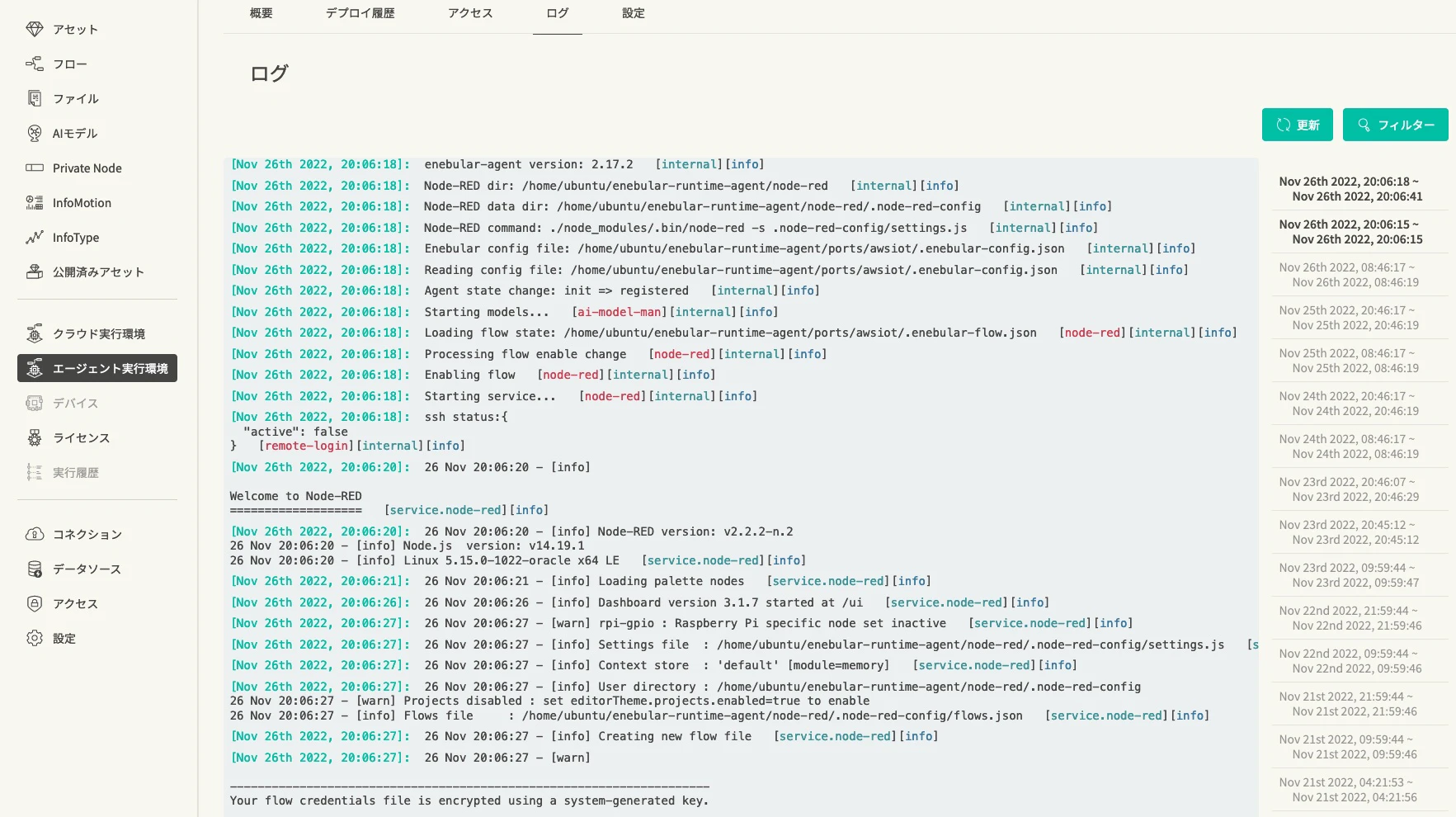Screen dimensions: 1456x817
Task: Click the デバイス device icon
Action: pos(35,403)
